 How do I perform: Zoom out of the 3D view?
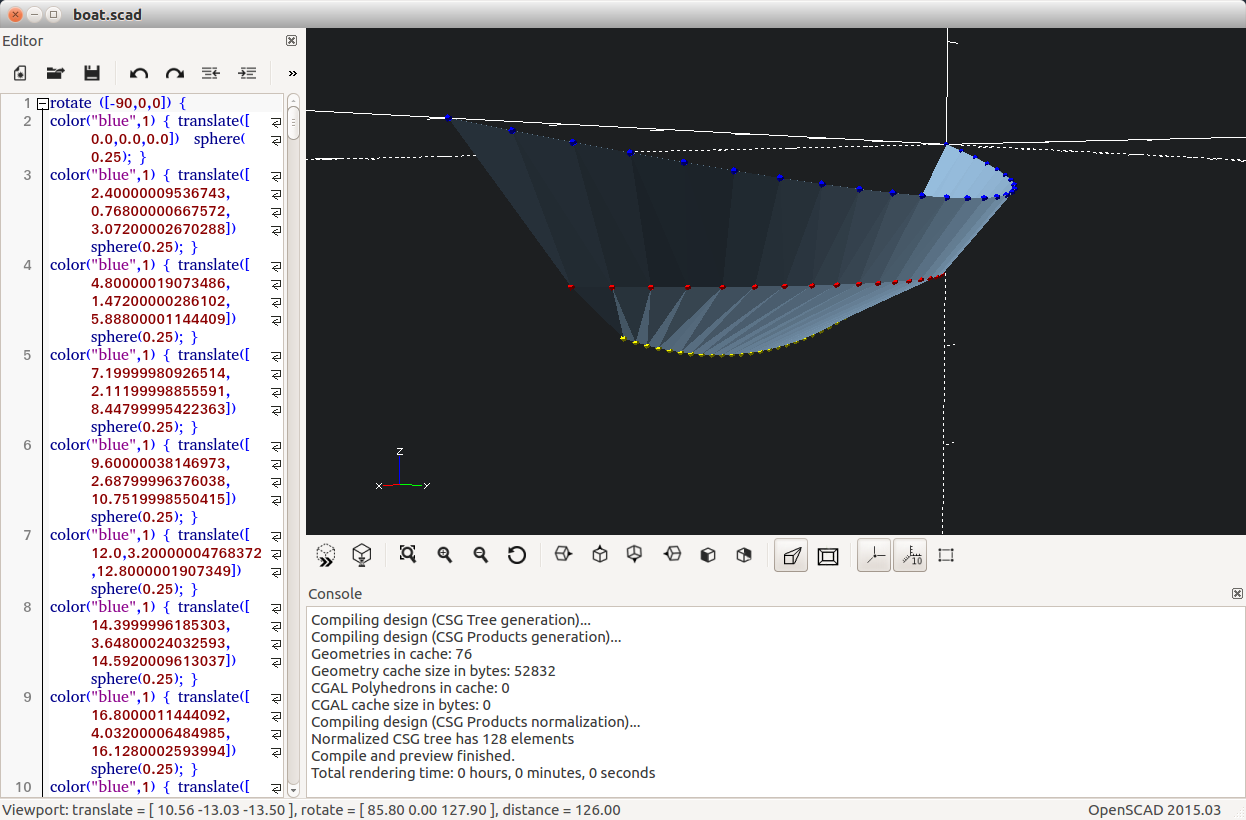[x=481, y=555]
